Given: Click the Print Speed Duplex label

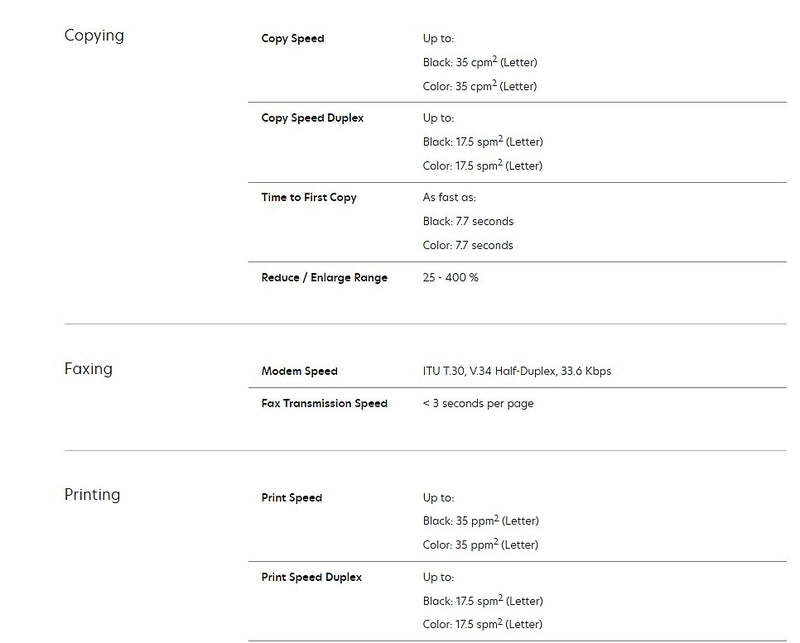Looking at the screenshot, I should coord(311,577).
